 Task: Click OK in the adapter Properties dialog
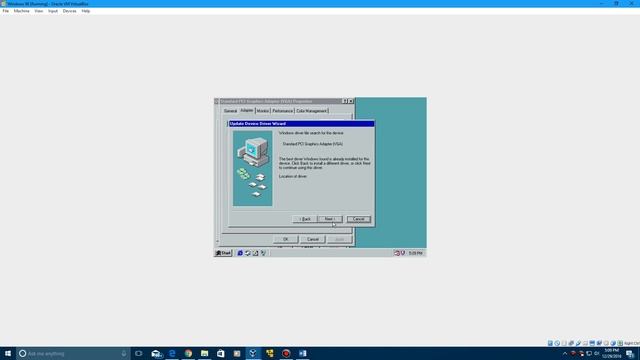tap(285, 239)
